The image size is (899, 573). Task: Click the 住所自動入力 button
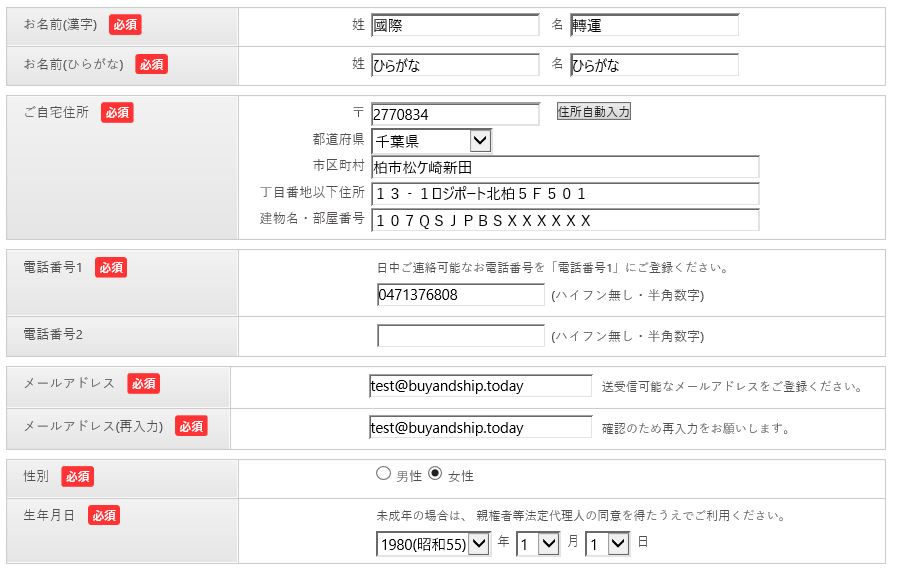593,111
